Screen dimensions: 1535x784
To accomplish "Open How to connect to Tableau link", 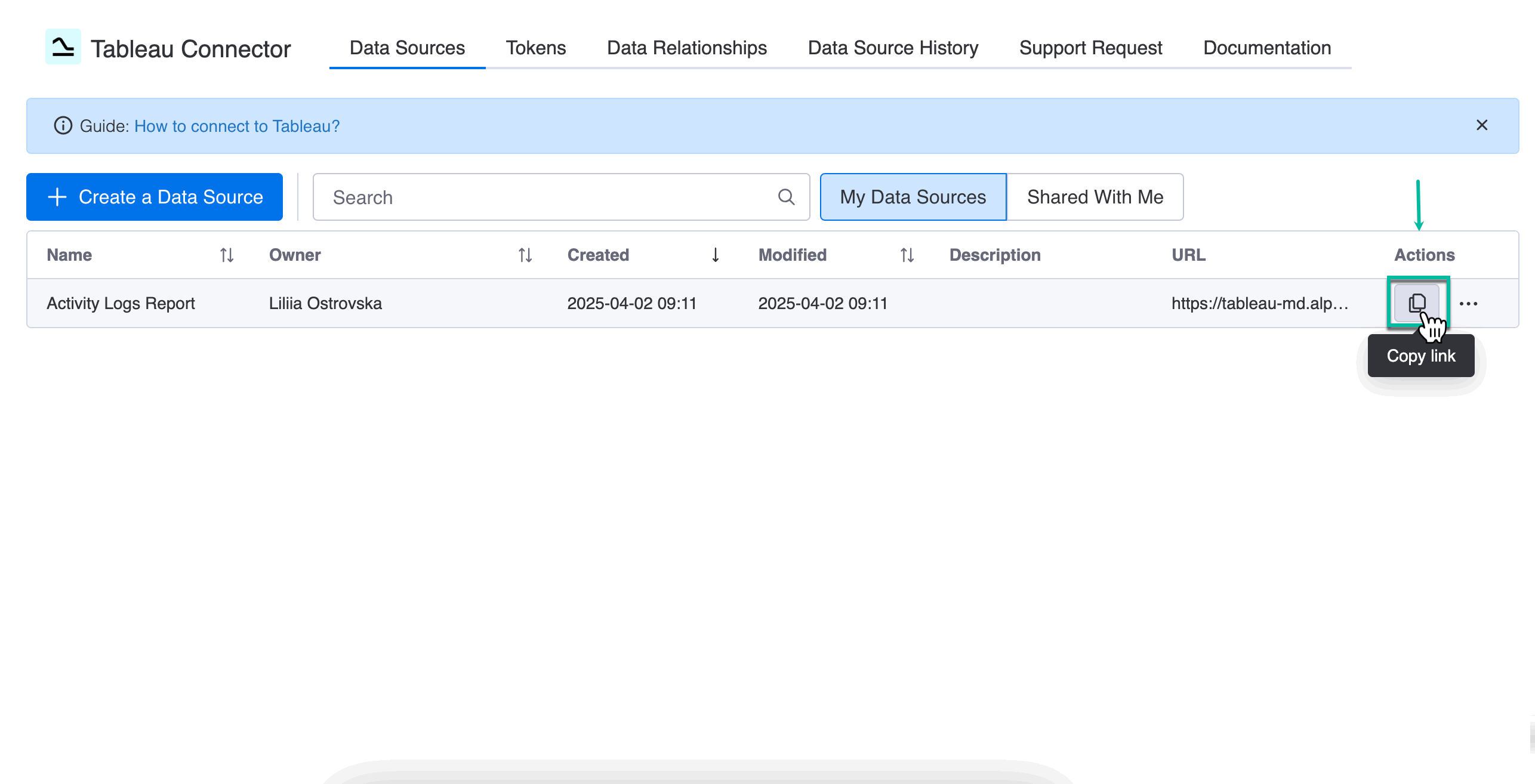I will (237, 126).
